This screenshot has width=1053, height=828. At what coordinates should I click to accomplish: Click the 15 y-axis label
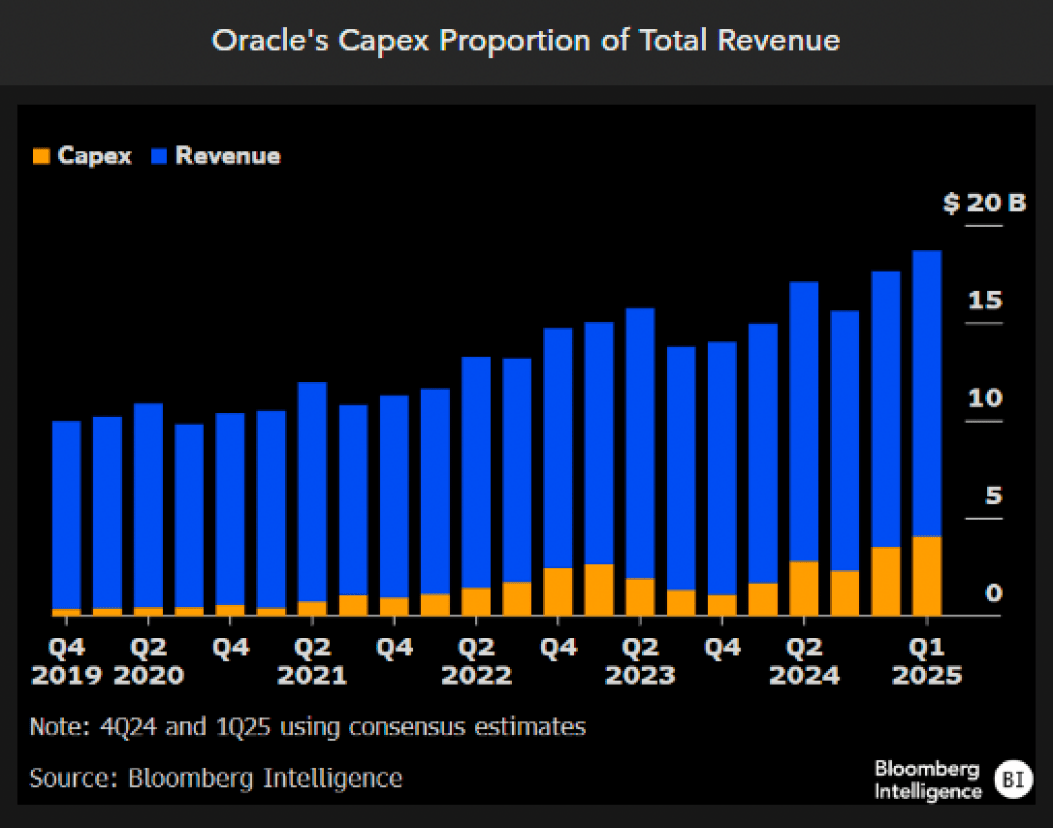click(x=985, y=300)
